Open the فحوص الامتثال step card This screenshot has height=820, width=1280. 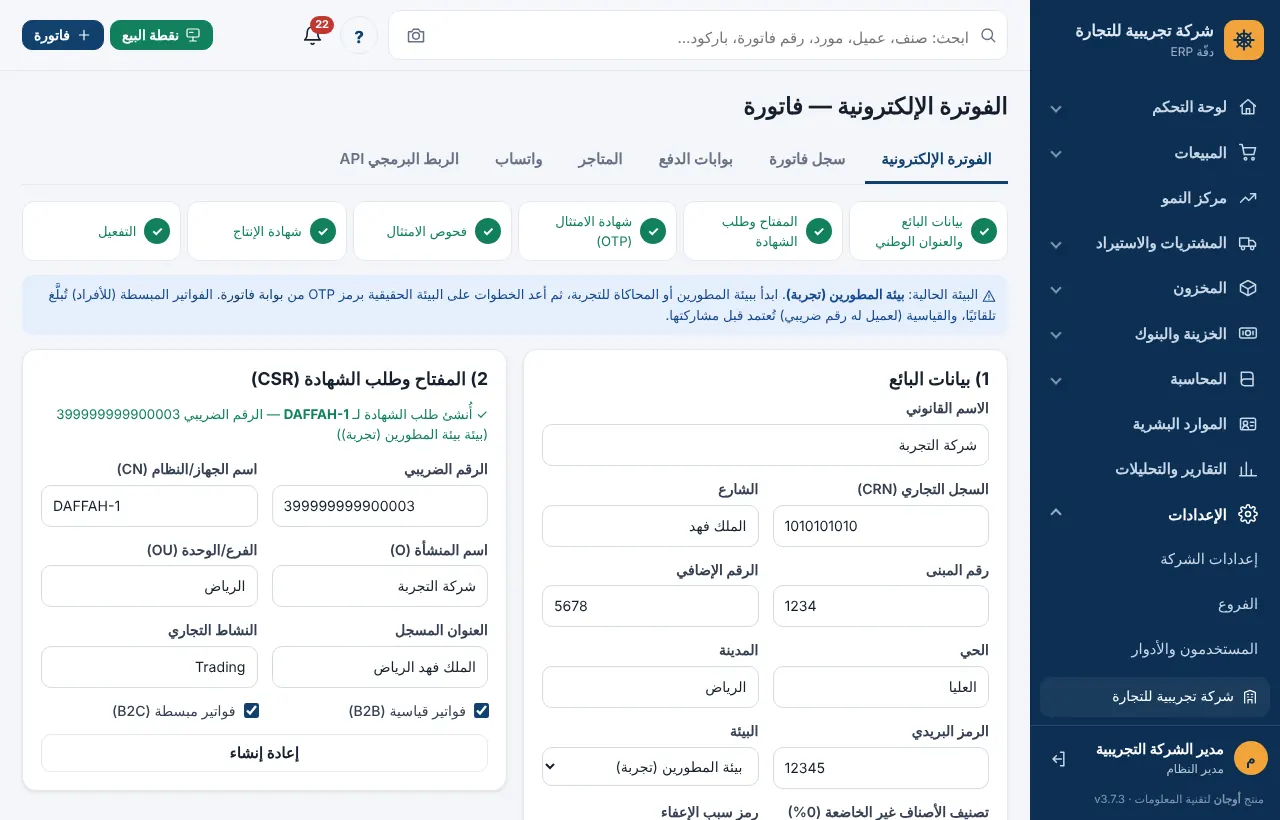432,231
